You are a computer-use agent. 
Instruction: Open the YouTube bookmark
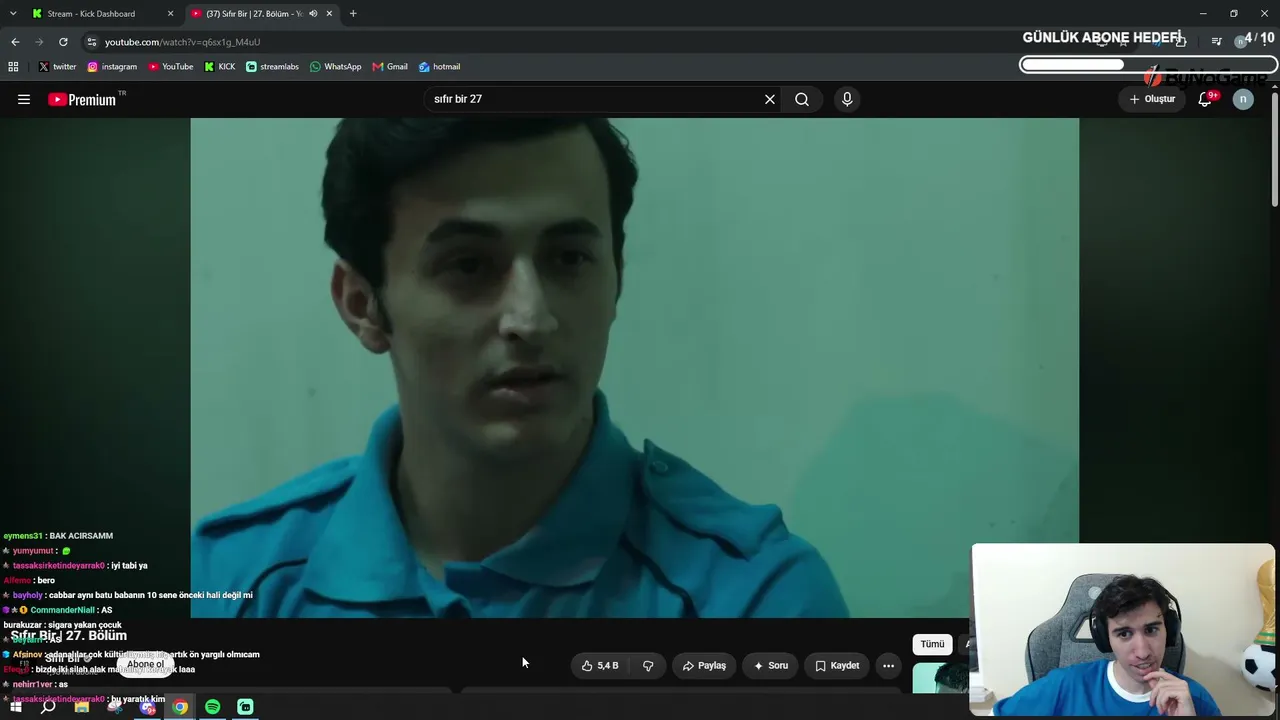click(171, 67)
